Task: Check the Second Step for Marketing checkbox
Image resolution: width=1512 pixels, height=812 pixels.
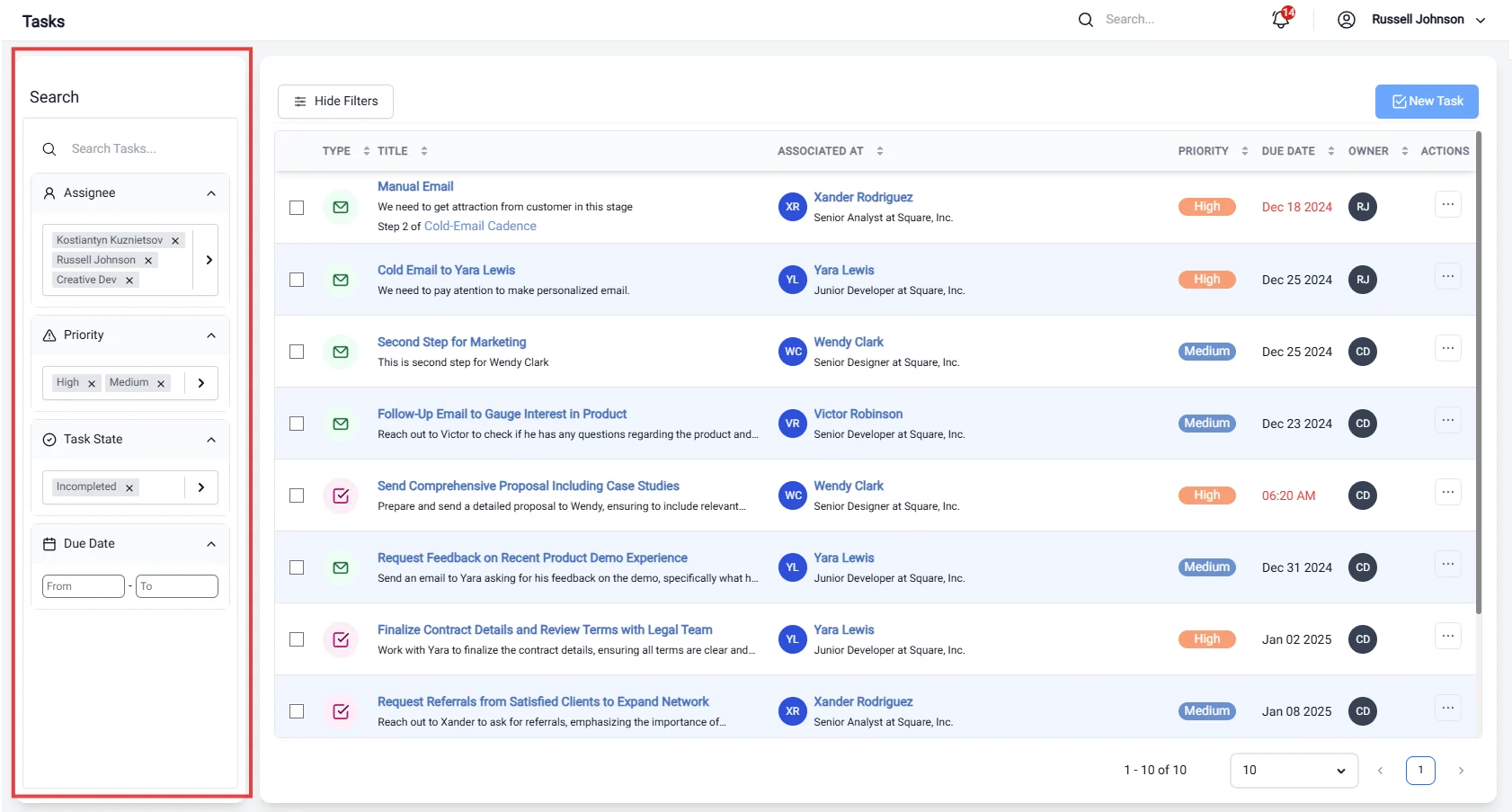Action: [x=297, y=352]
